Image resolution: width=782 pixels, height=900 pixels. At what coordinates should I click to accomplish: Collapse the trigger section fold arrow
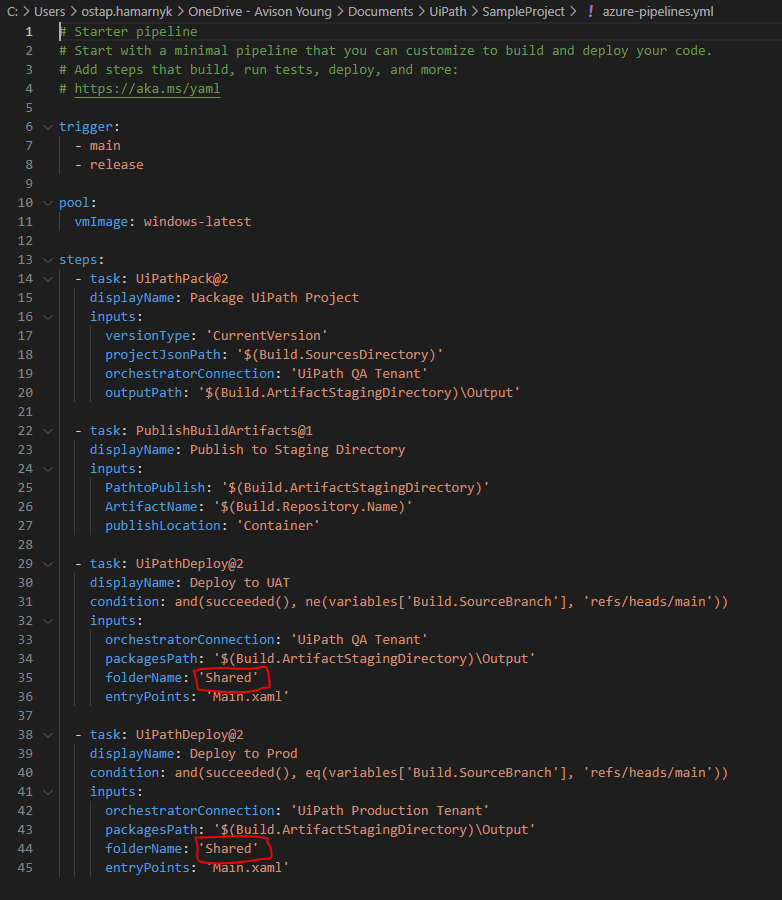click(48, 127)
